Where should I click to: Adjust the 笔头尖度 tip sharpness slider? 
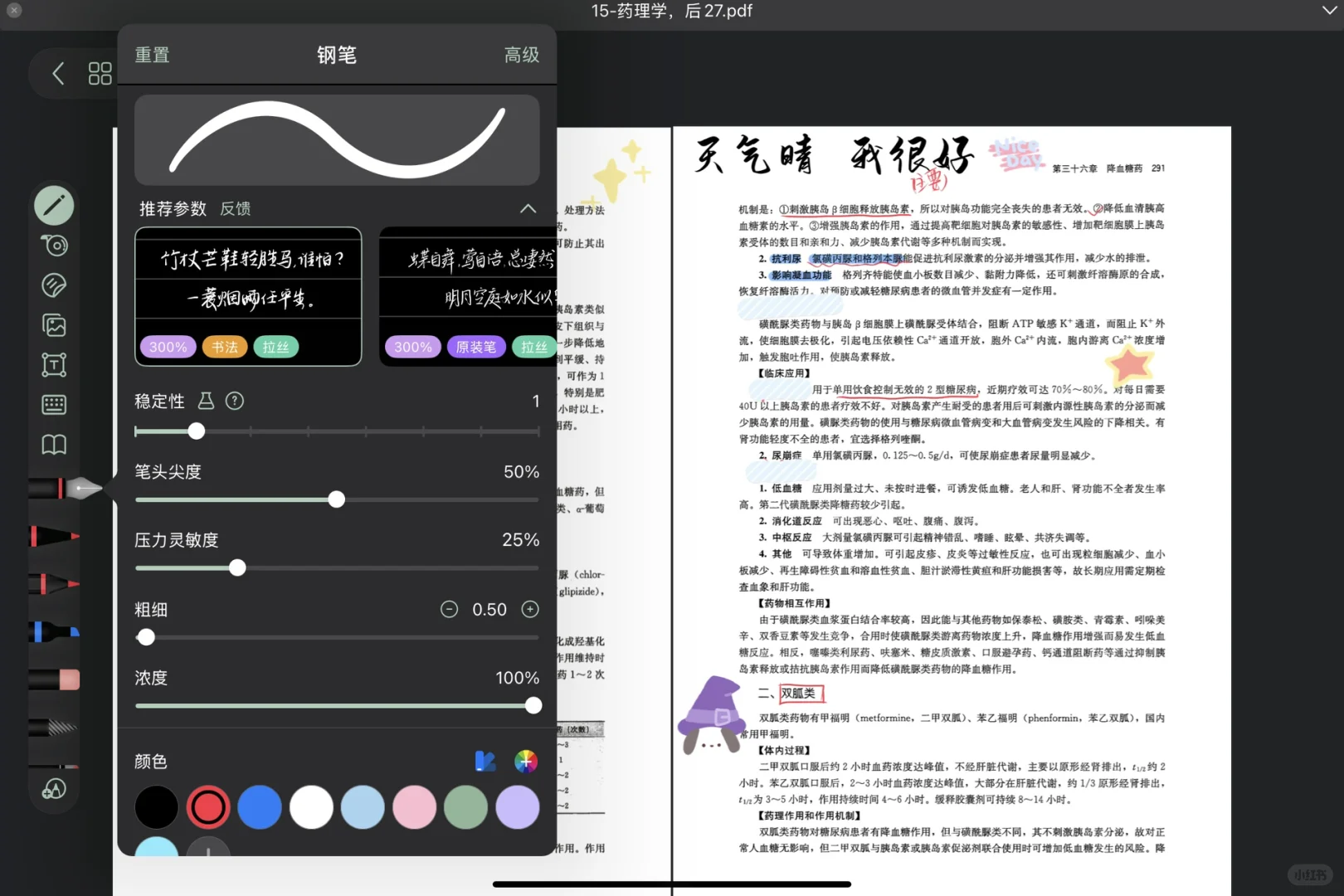tap(337, 499)
